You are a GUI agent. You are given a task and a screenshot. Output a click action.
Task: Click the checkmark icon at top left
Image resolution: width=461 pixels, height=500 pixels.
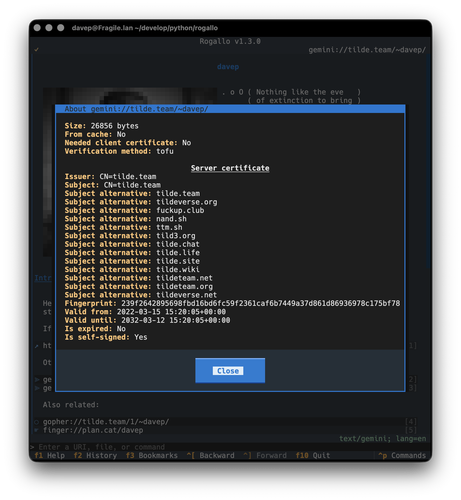(x=37, y=50)
